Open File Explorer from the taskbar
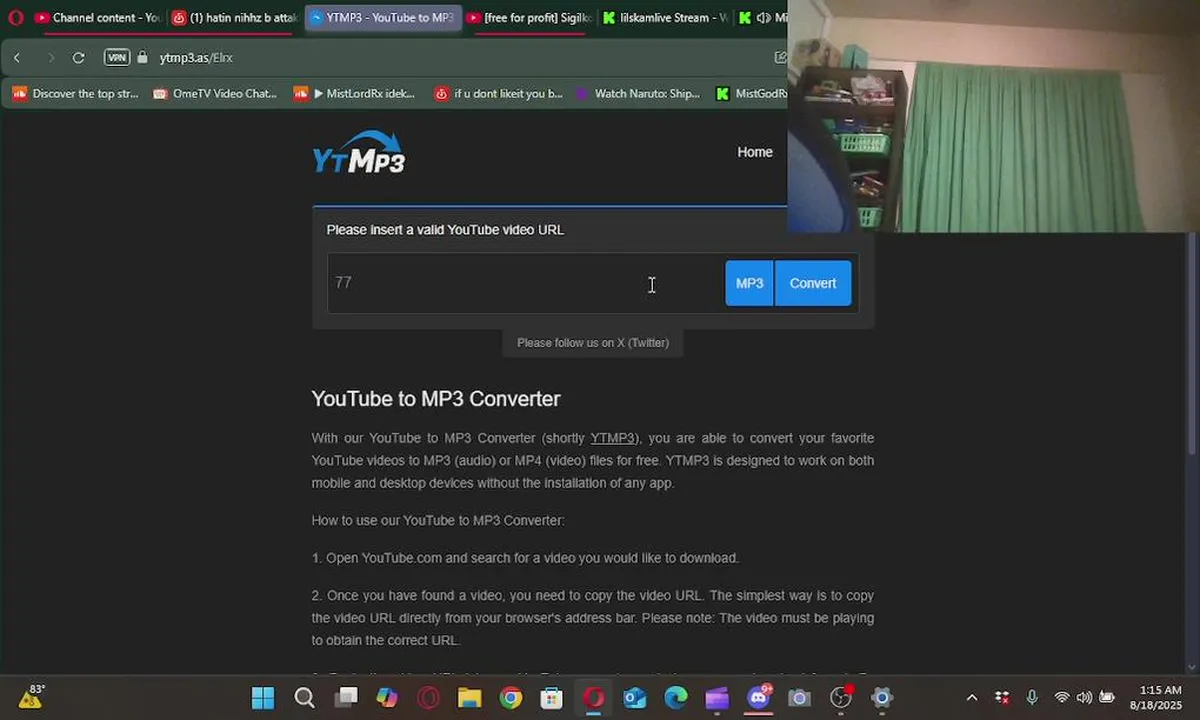The image size is (1200, 720). tap(469, 698)
